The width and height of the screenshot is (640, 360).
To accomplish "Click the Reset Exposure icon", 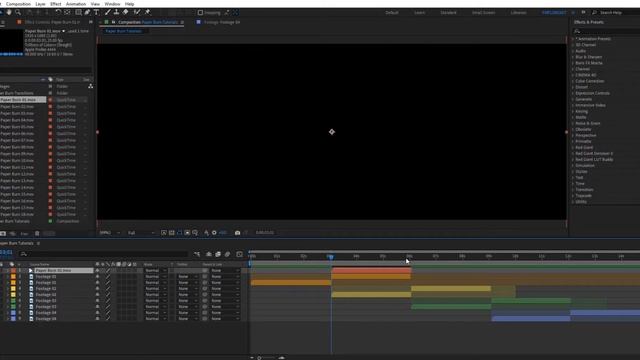I will pos(214,233).
